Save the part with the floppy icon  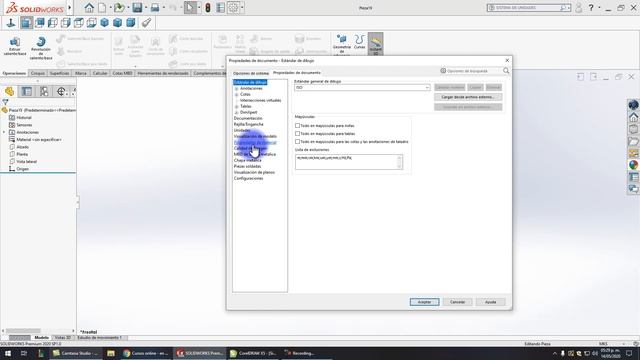tap(137, 7)
